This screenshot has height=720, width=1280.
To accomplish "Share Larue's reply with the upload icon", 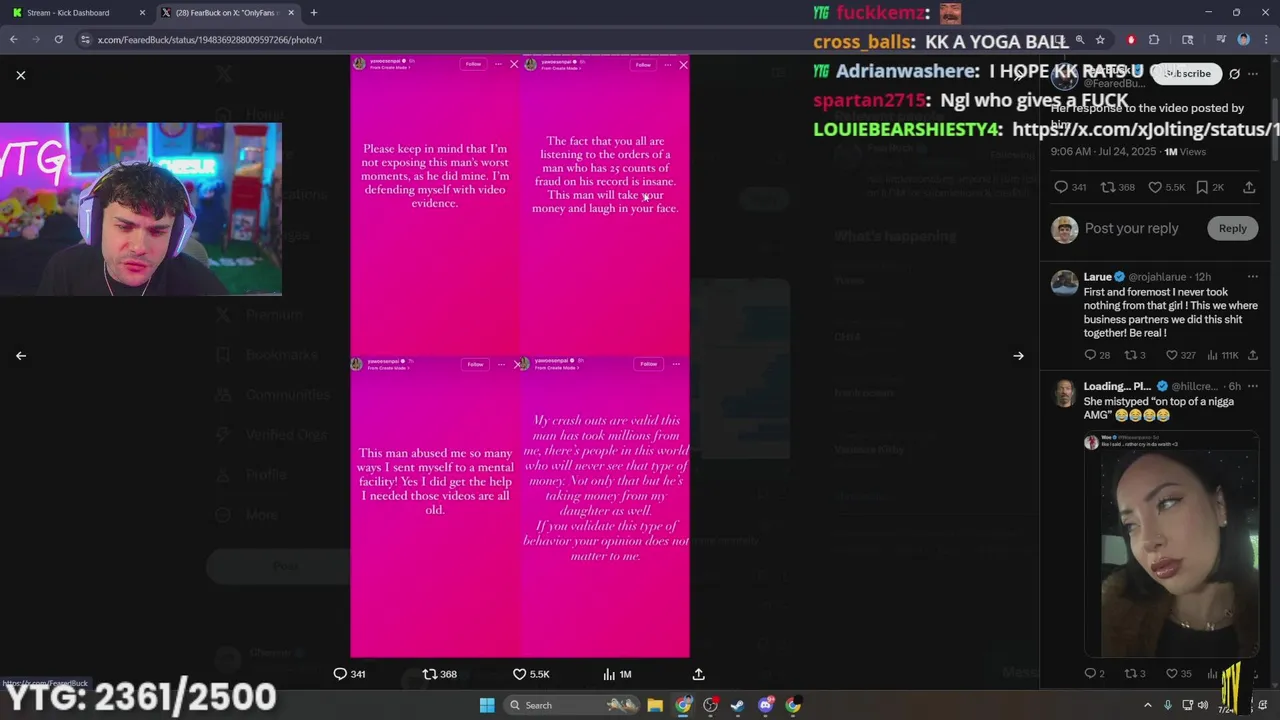I will 1252,355.
